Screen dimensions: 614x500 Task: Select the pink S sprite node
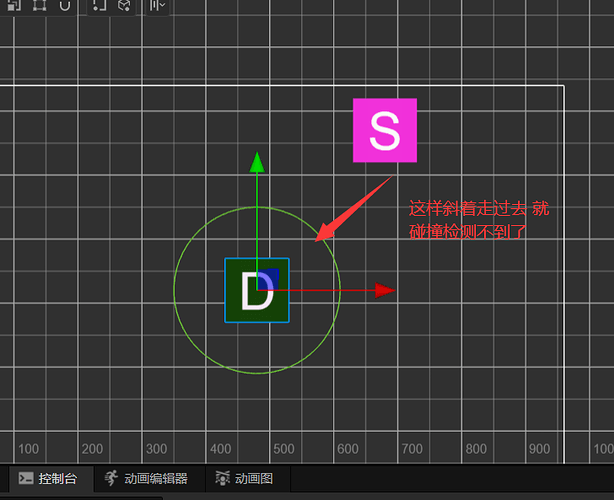point(385,130)
